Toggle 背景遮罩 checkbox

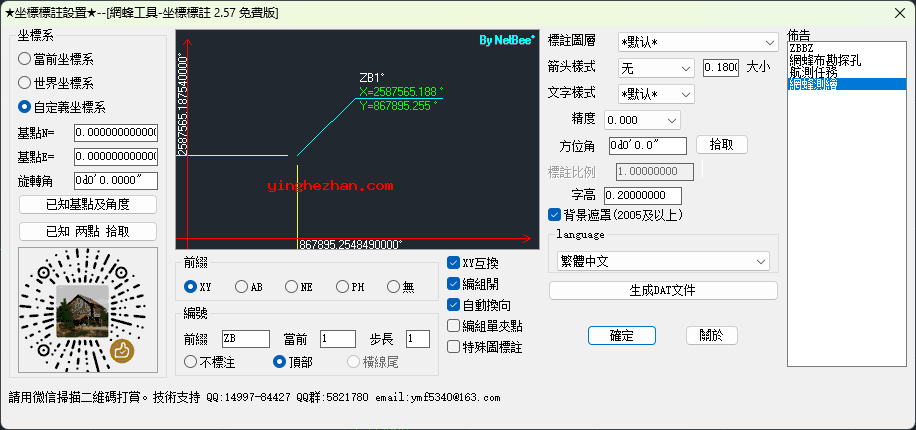[x=616, y=214]
